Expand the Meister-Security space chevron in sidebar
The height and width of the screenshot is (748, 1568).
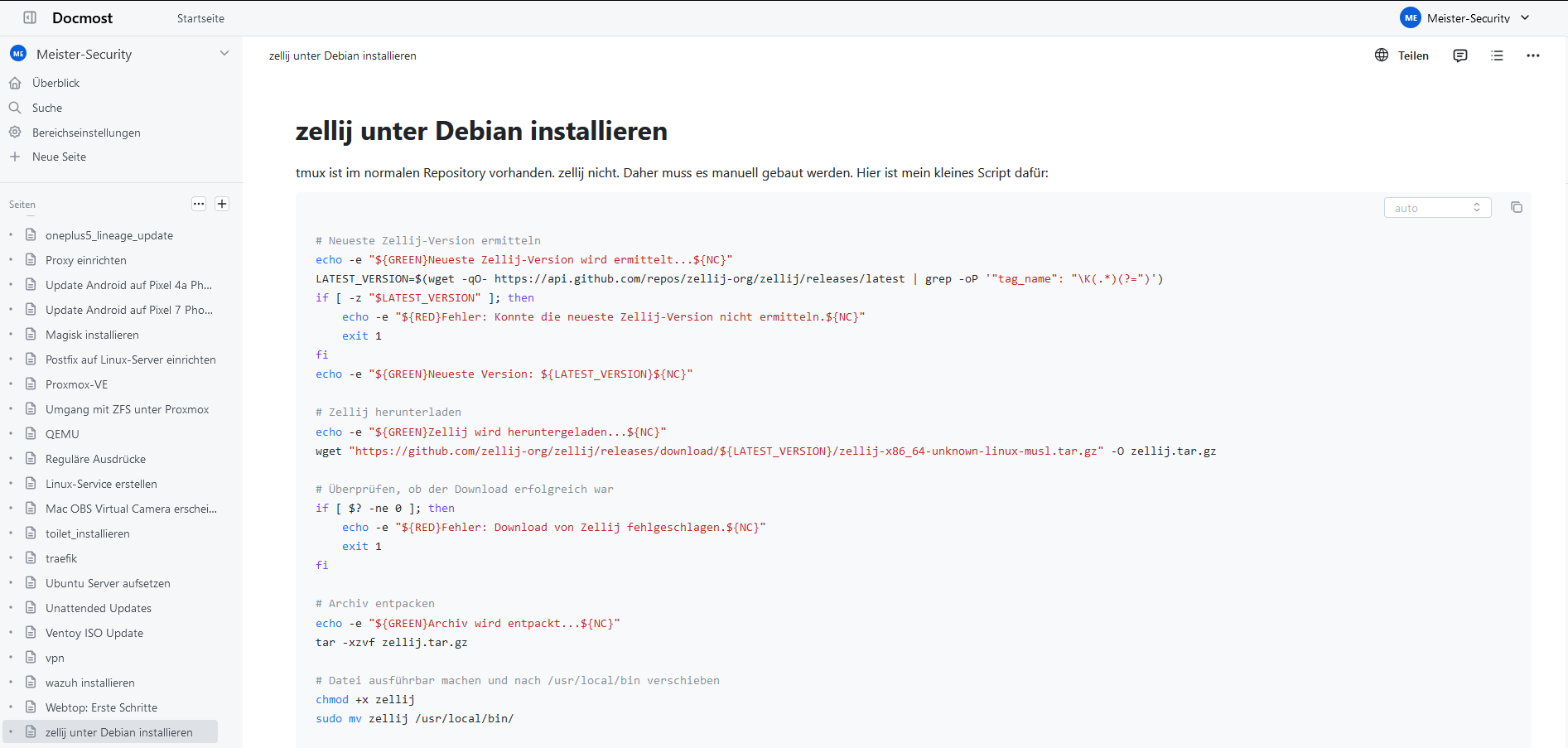click(x=224, y=53)
